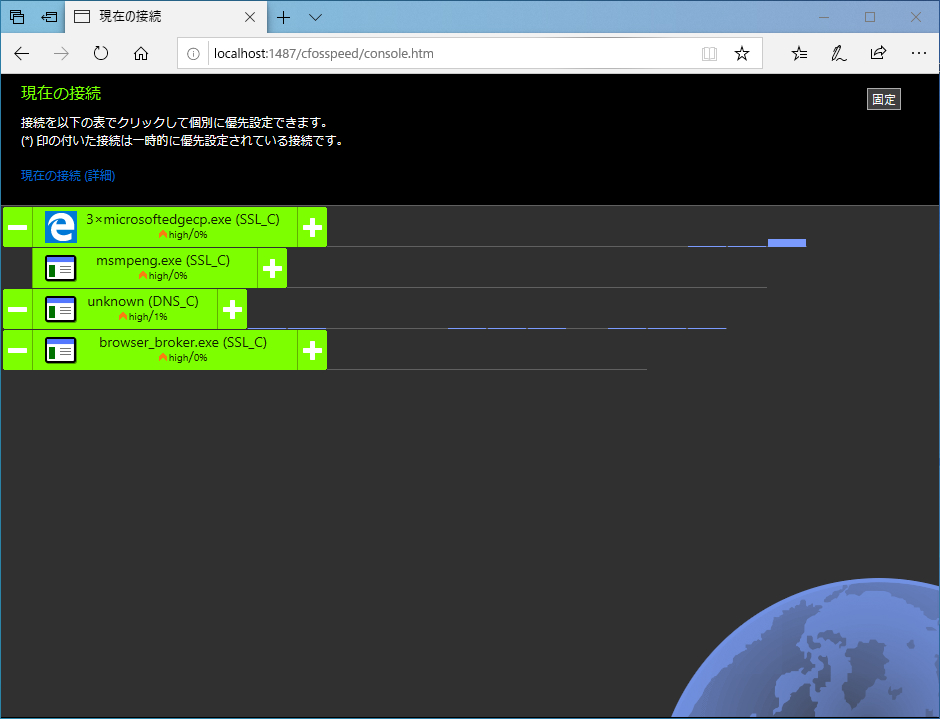Refresh the current page
This screenshot has width=940, height=719.
pyautogui.click(x=101, y=53)
